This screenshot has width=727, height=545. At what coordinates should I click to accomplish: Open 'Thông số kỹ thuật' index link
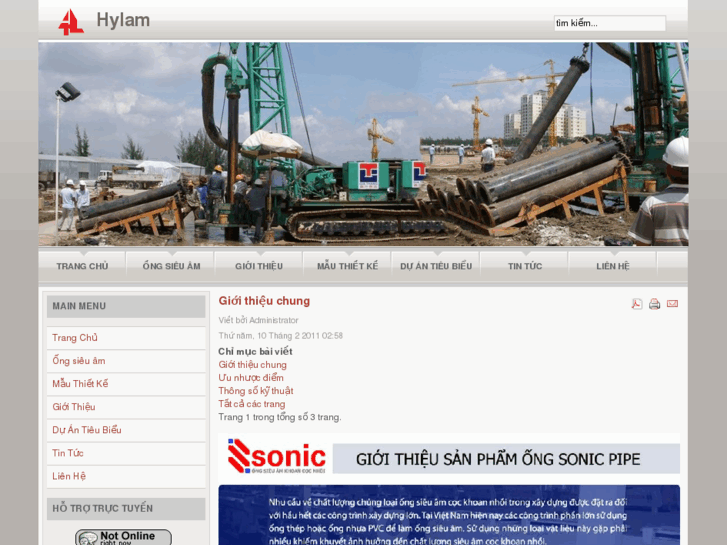tap(256, 391)
